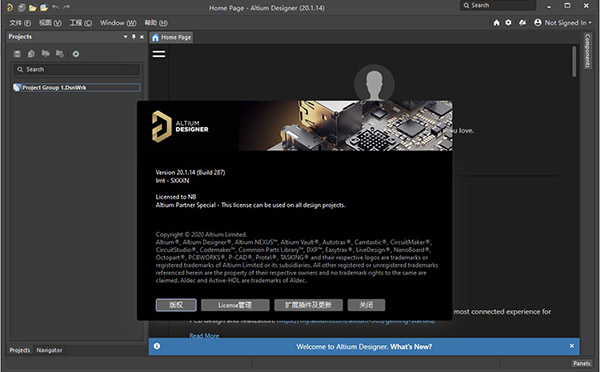Click the third icon in Projects panel toolbar
The height and width of the screenshot is (372, 600).
click(x=46, y=54)
